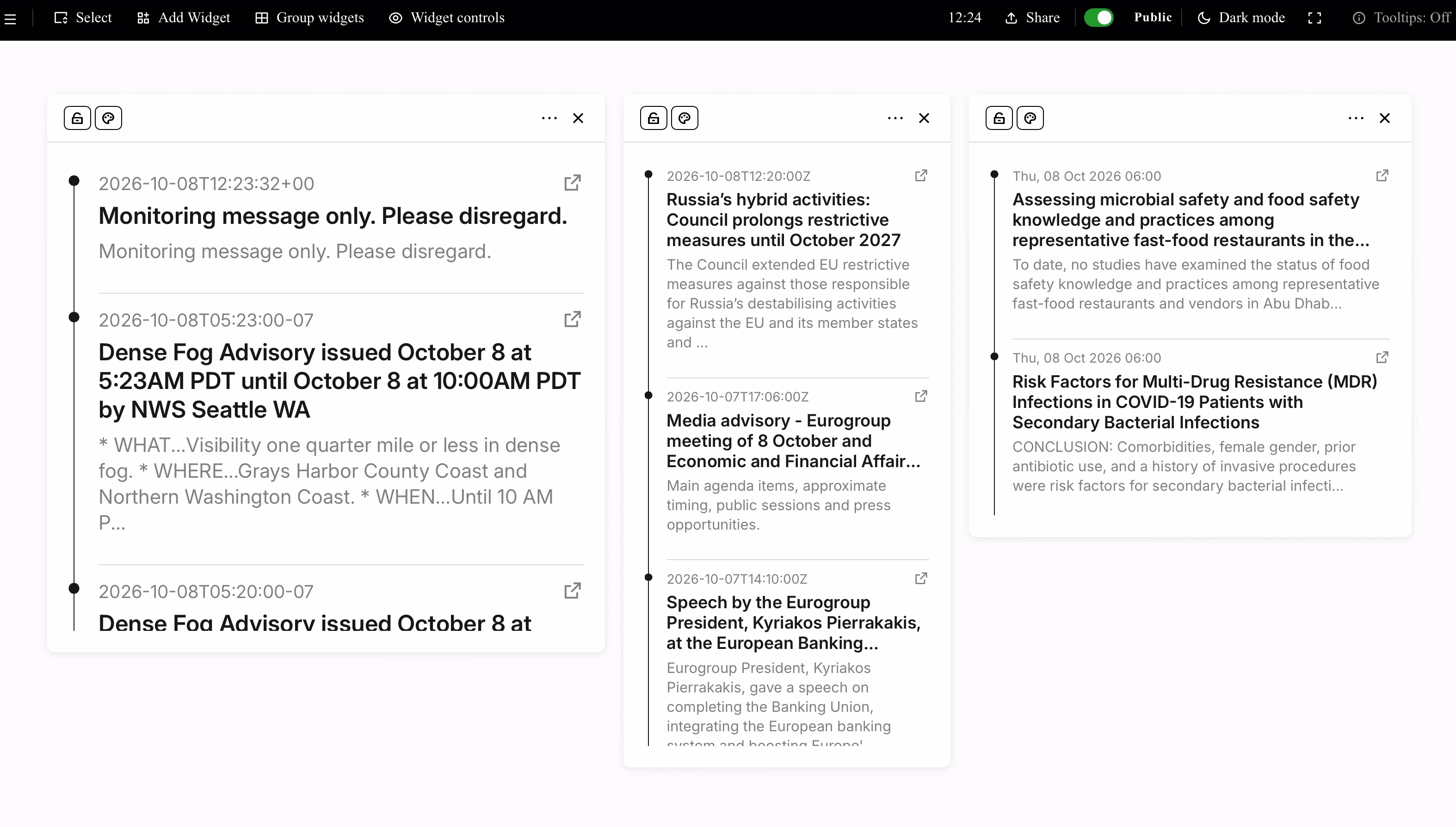Click the 'CONCLUSION: Comorbidities' summary text
Image resolution: width=1456 pixels, height=827 pixels.
tap(1184, 466)
